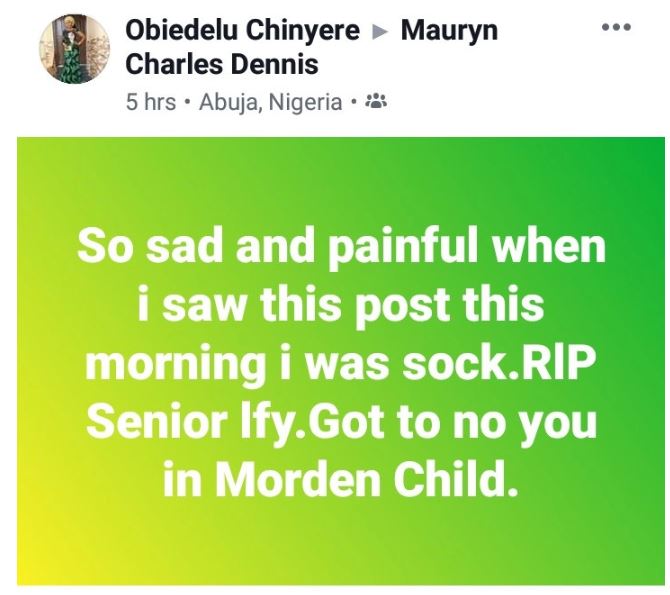
Task: Open Obiedelu Chinyere's profile name link
Action: click(x=242, y=31)
